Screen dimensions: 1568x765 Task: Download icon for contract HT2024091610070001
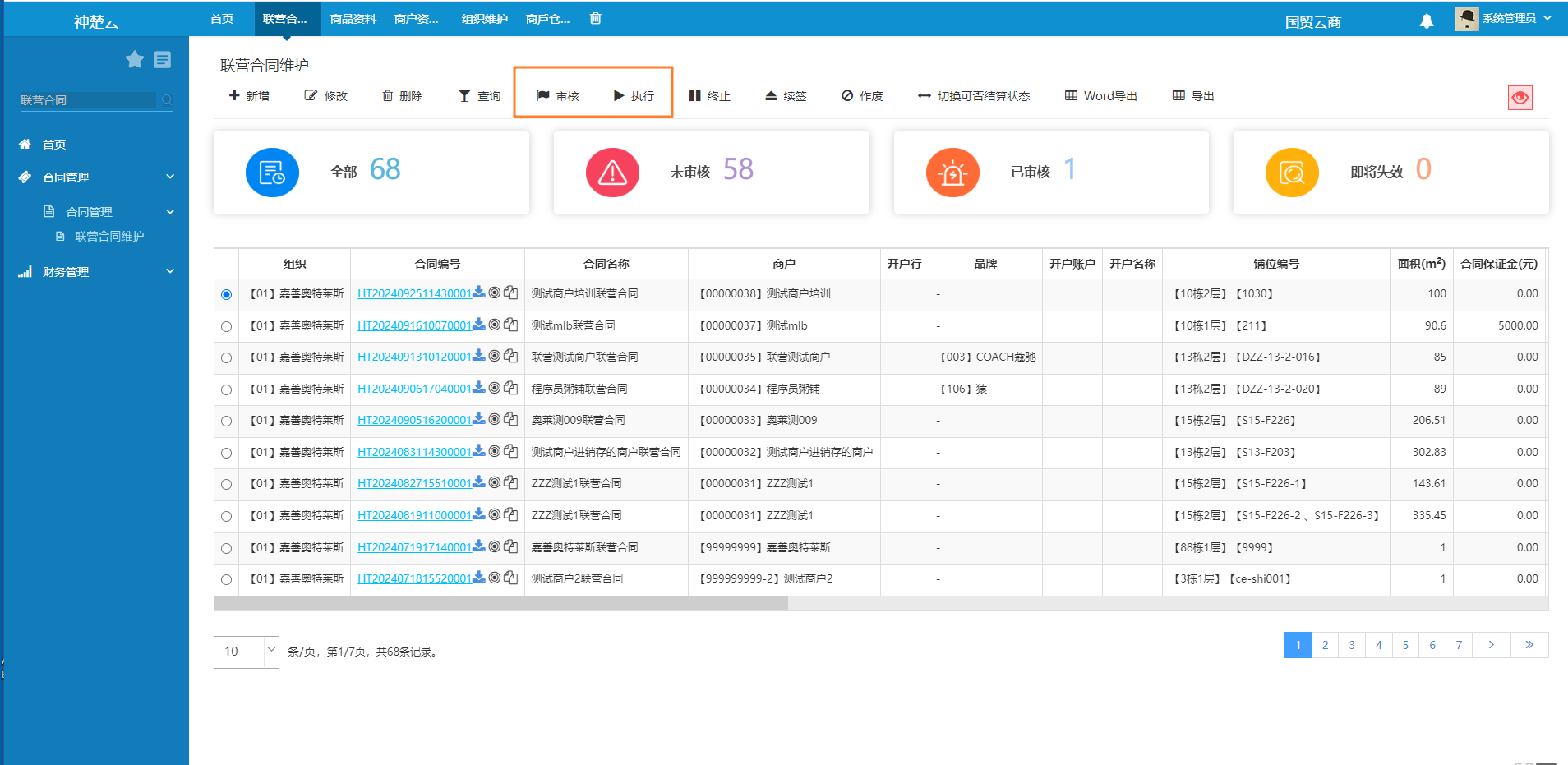(x=479, y=325)
